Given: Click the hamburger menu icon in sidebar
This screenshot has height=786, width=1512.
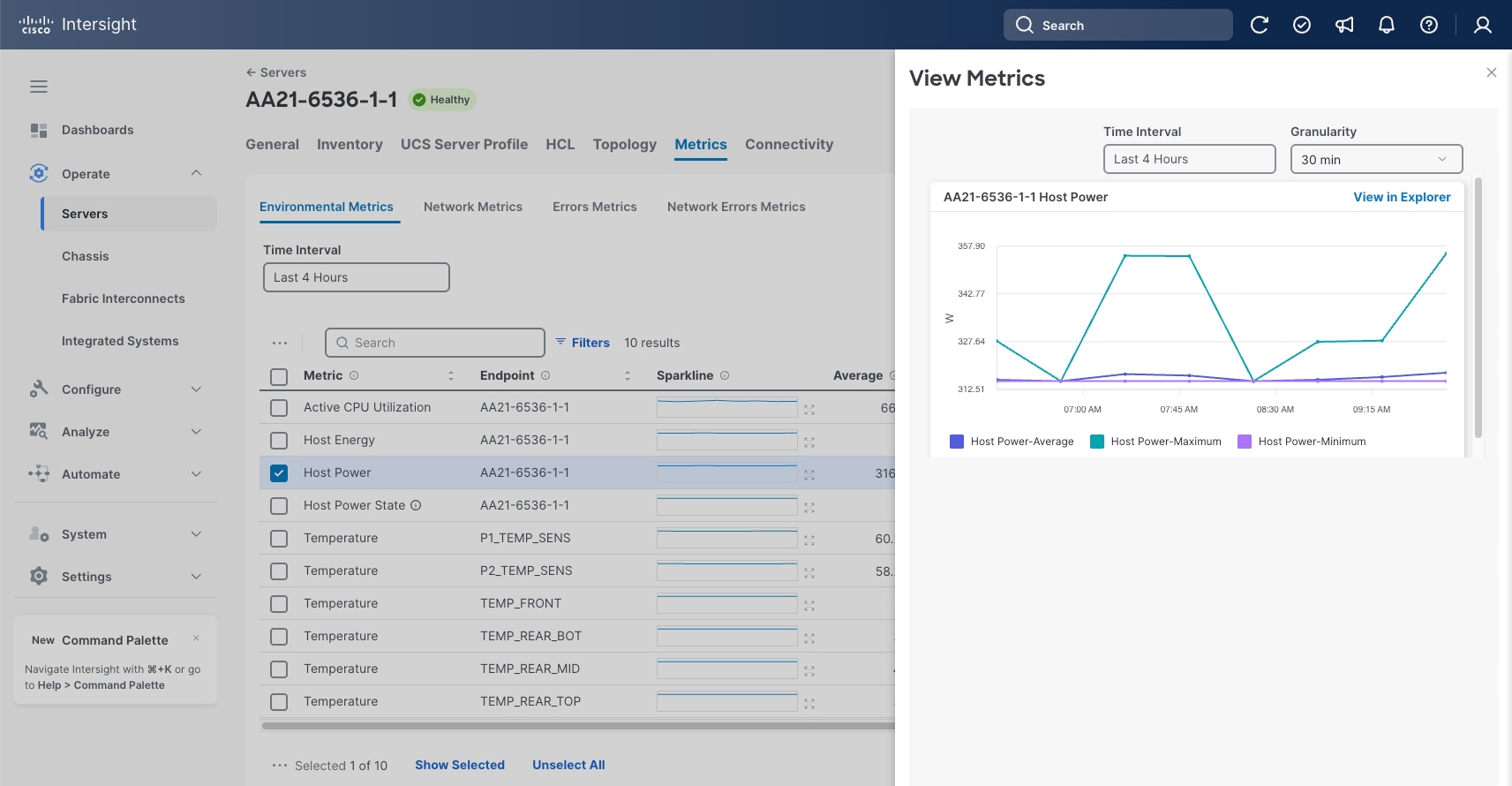Looking at the screenshot, I should coord(39,87).
